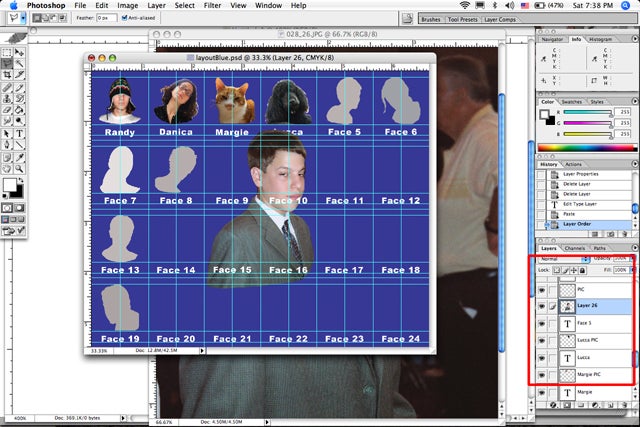Image resolution: width=640 pixels, height=427 pixels.
Task: Open layer style menu at Layers panel bottom
Action: pos(553,405)
